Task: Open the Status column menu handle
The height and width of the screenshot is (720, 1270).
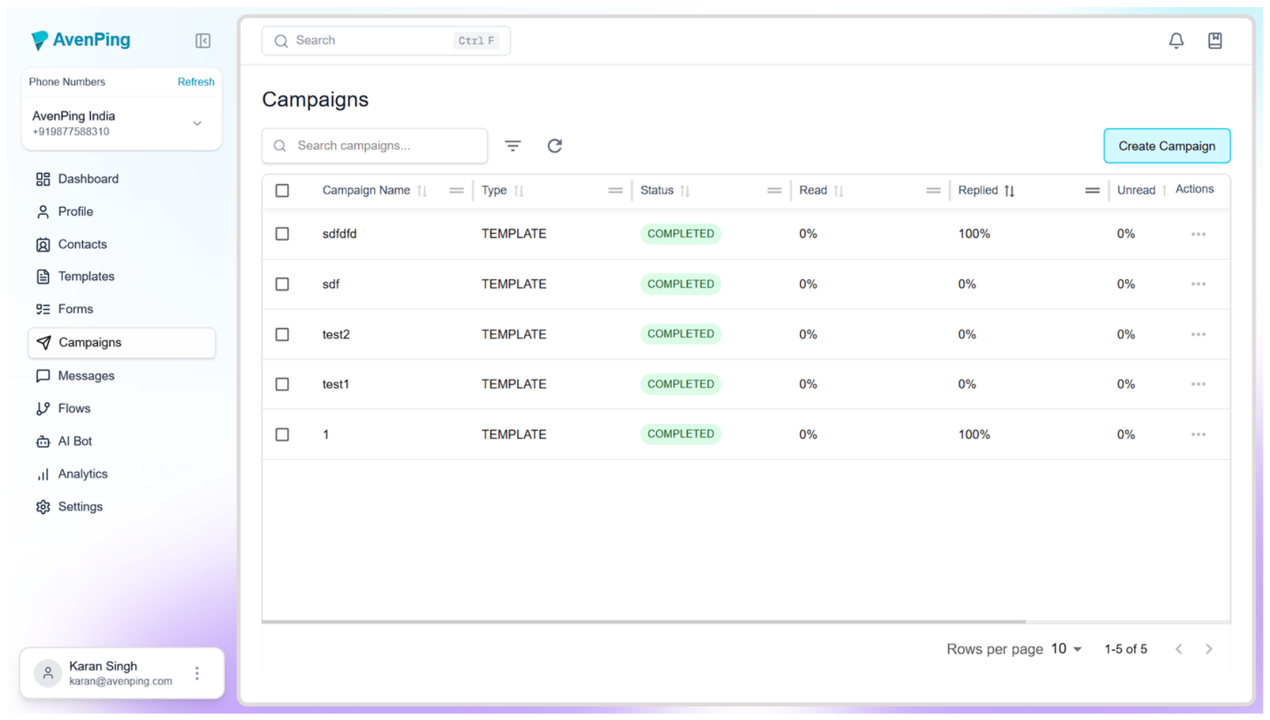Action: 774,190
